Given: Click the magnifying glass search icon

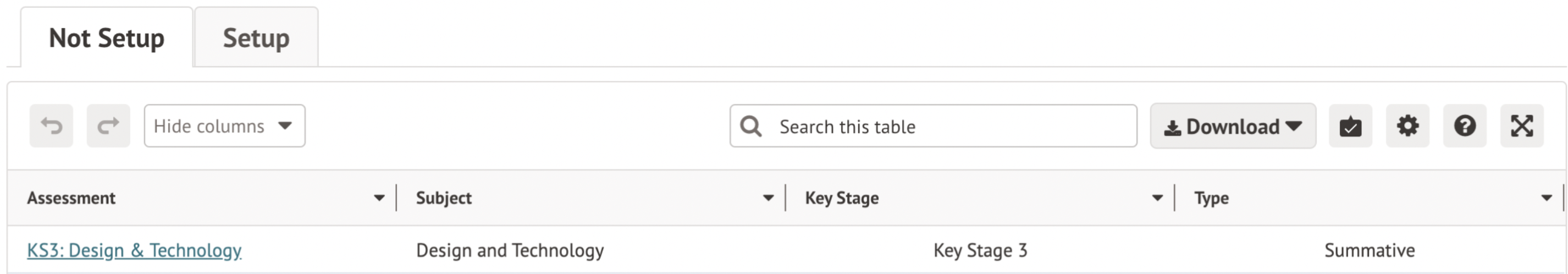Looking at the screenshot, I should pos(750,126).
